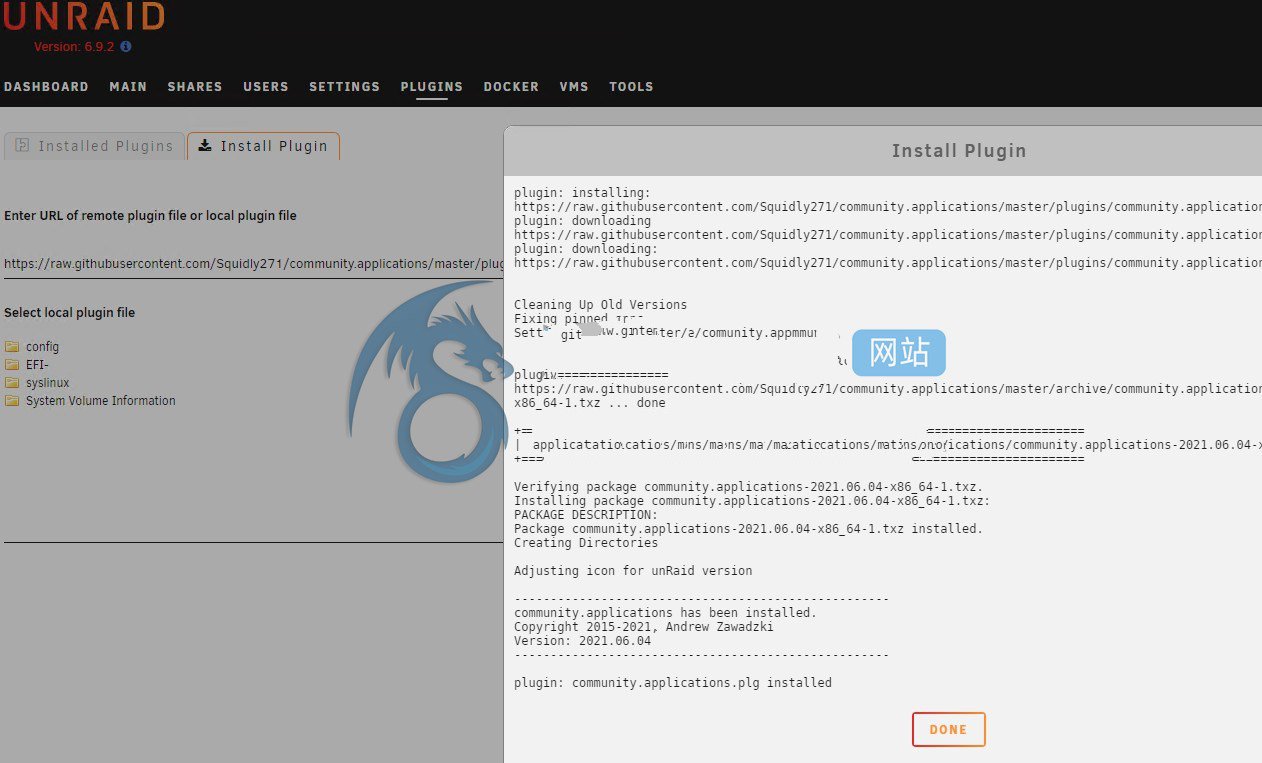Select the config folder name
This screenshot has width=1262, height=763.
(42, 347)
